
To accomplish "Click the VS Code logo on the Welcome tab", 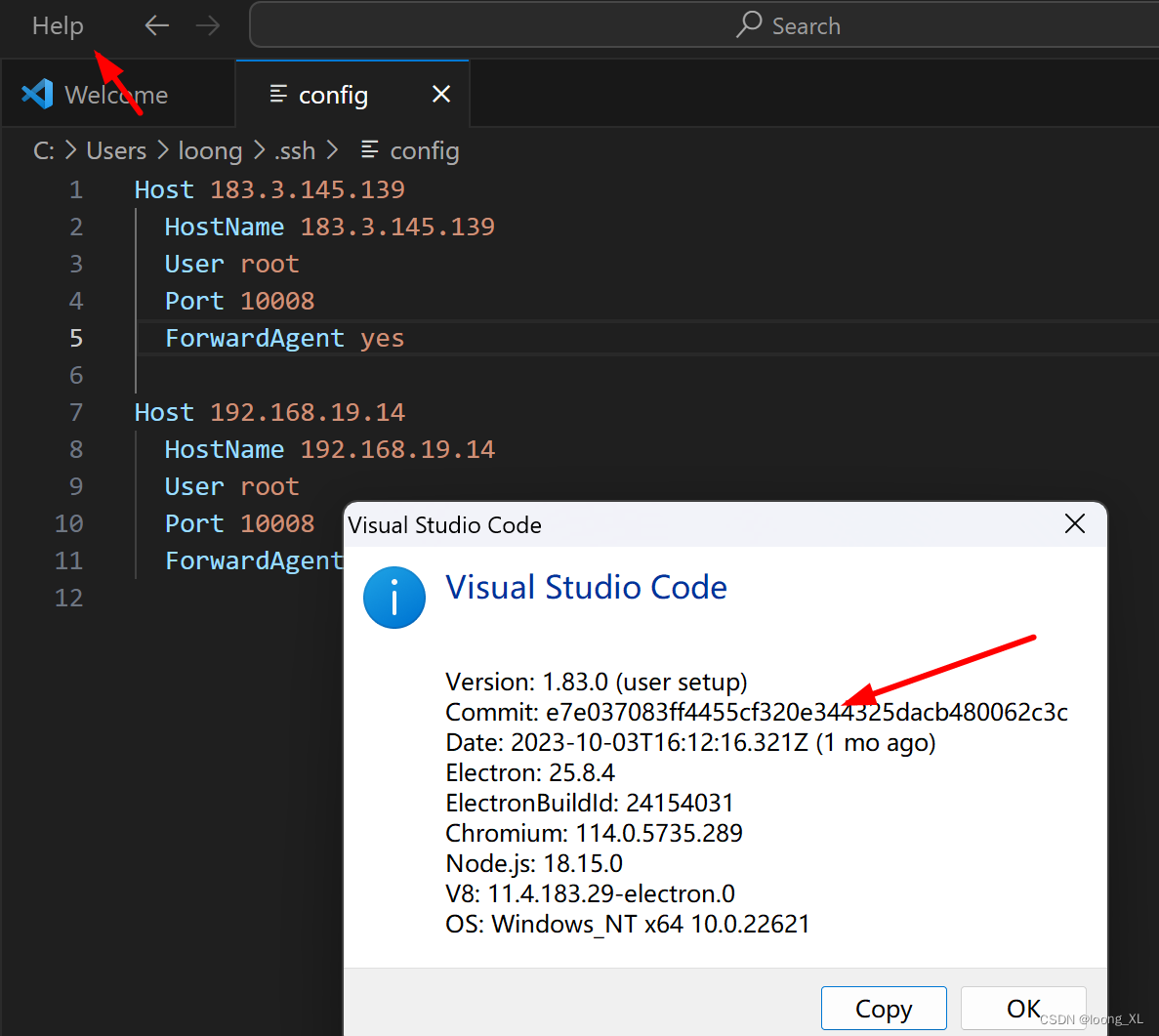I will pyautogui.click(x=36, y=93).
